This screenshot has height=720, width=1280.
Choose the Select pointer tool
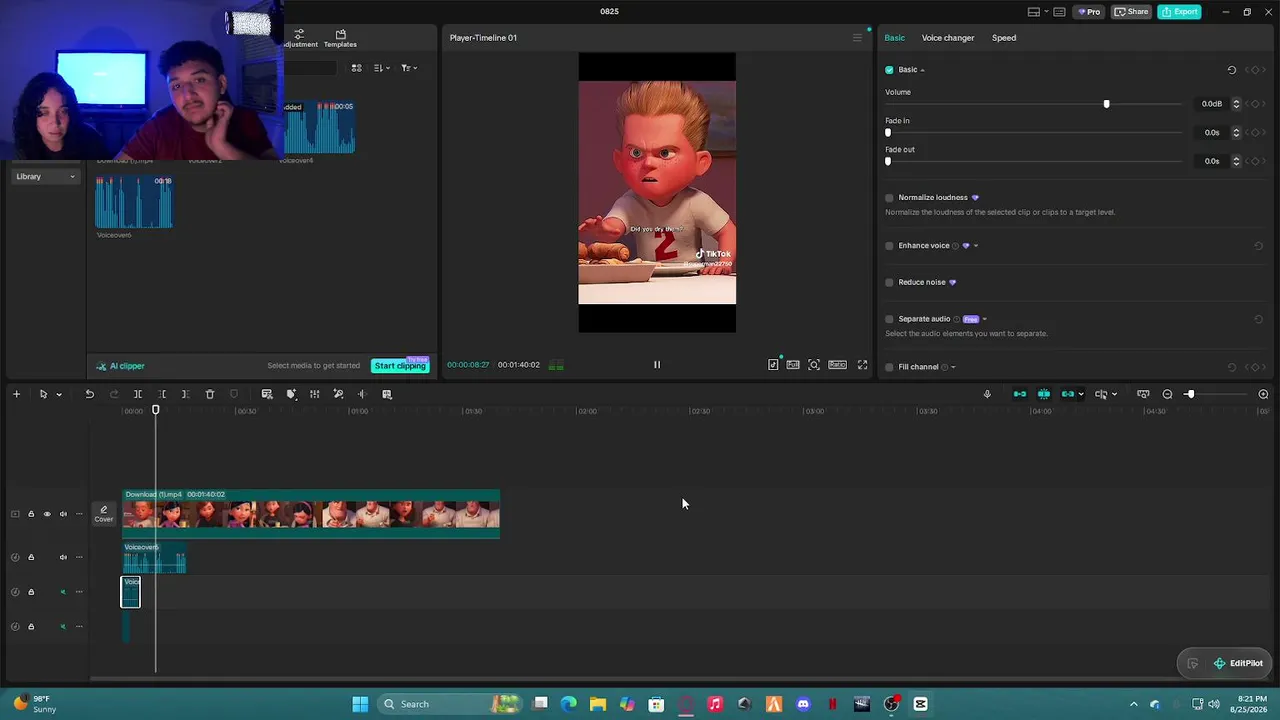tap(43, 394)
